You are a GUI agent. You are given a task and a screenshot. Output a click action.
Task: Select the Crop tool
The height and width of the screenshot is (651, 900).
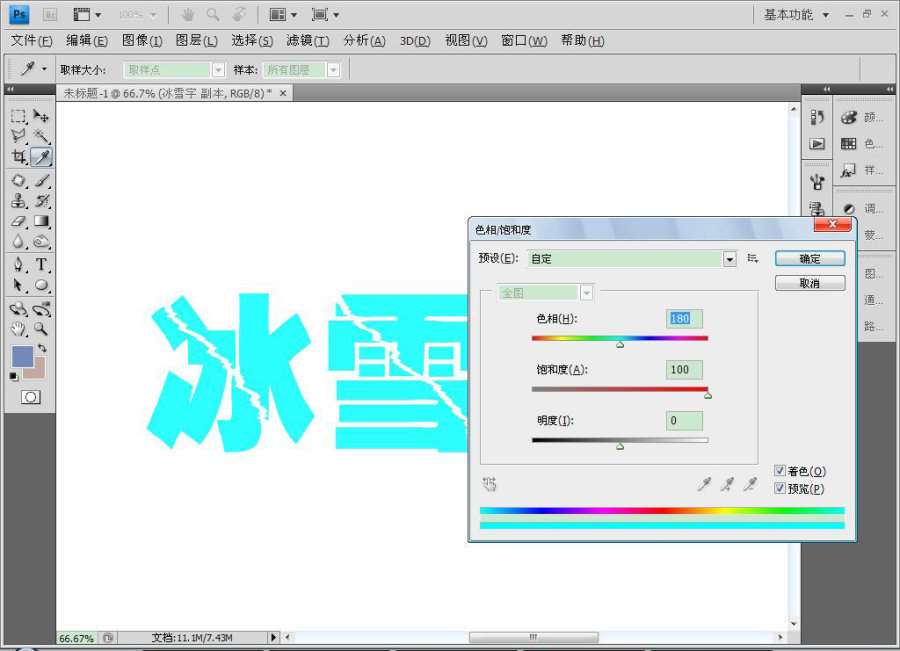tap(18, 157)
